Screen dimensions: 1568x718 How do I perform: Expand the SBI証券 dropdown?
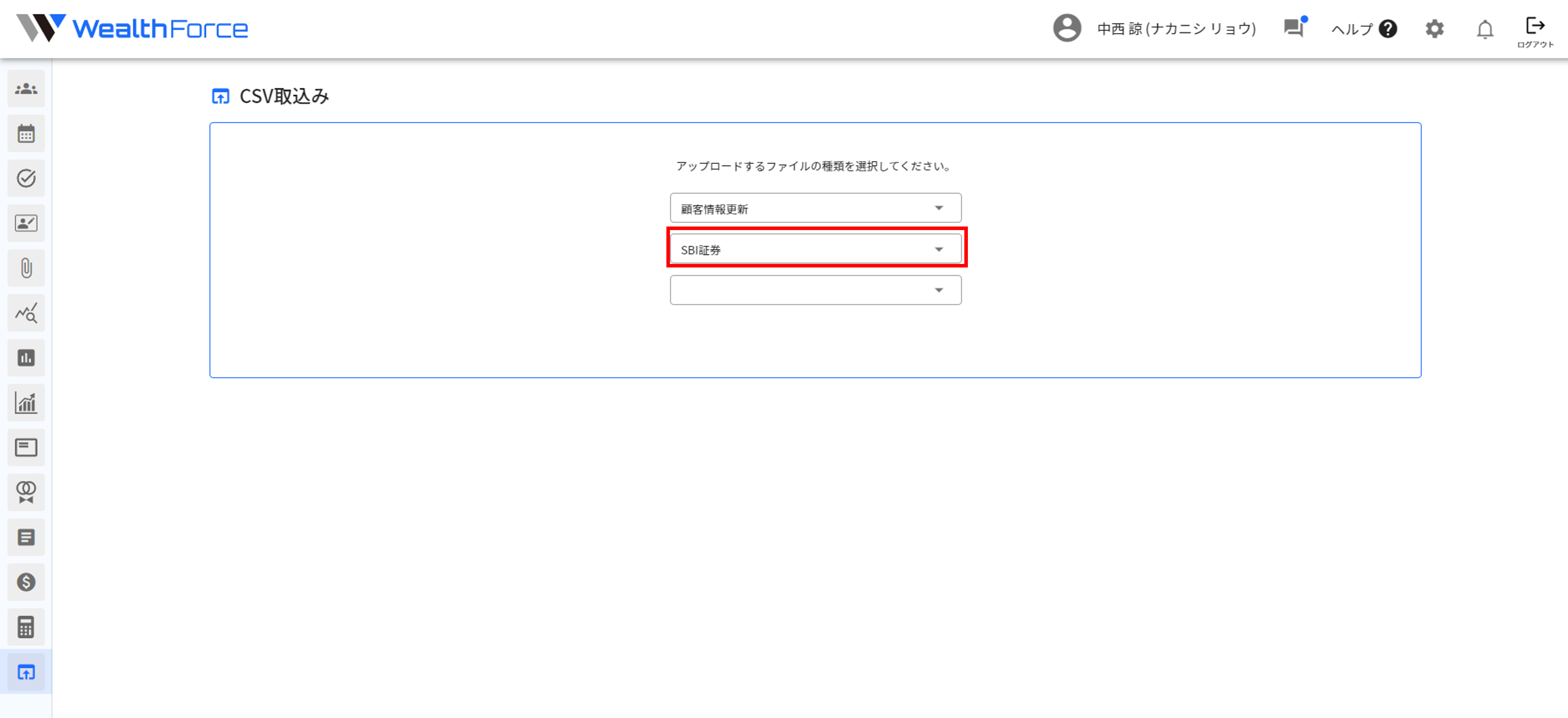click(x=815, y=249)
